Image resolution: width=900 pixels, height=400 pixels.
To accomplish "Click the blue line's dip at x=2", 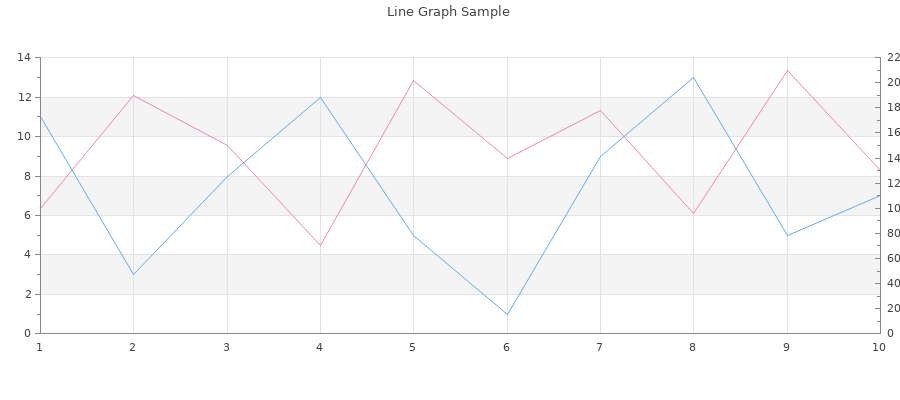I will 133,274.
